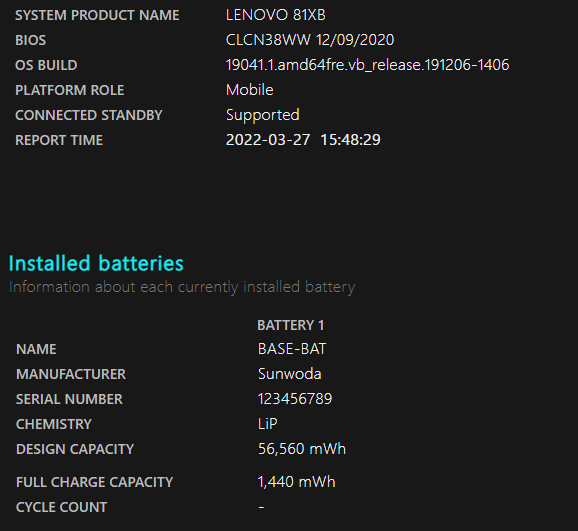The width and height of the screenshot is (578, 531).
Task: Select the LENOVO 81XB product name value
Action: click(x=276, y=15)
